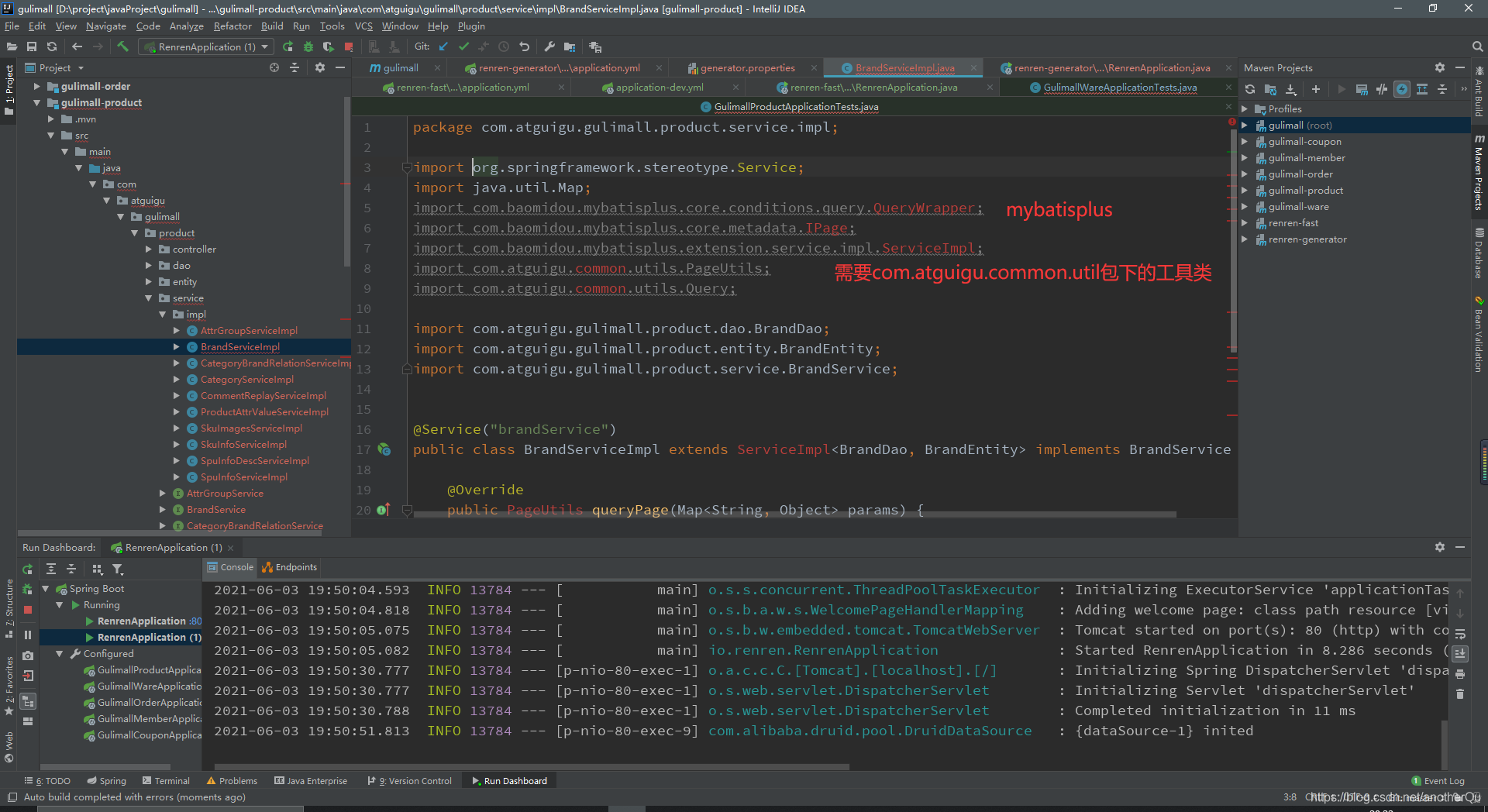Open the Terminal tool window button
Image resolution: width=1488 pixels, height=812 pixels.
click(x=166, y=780)
